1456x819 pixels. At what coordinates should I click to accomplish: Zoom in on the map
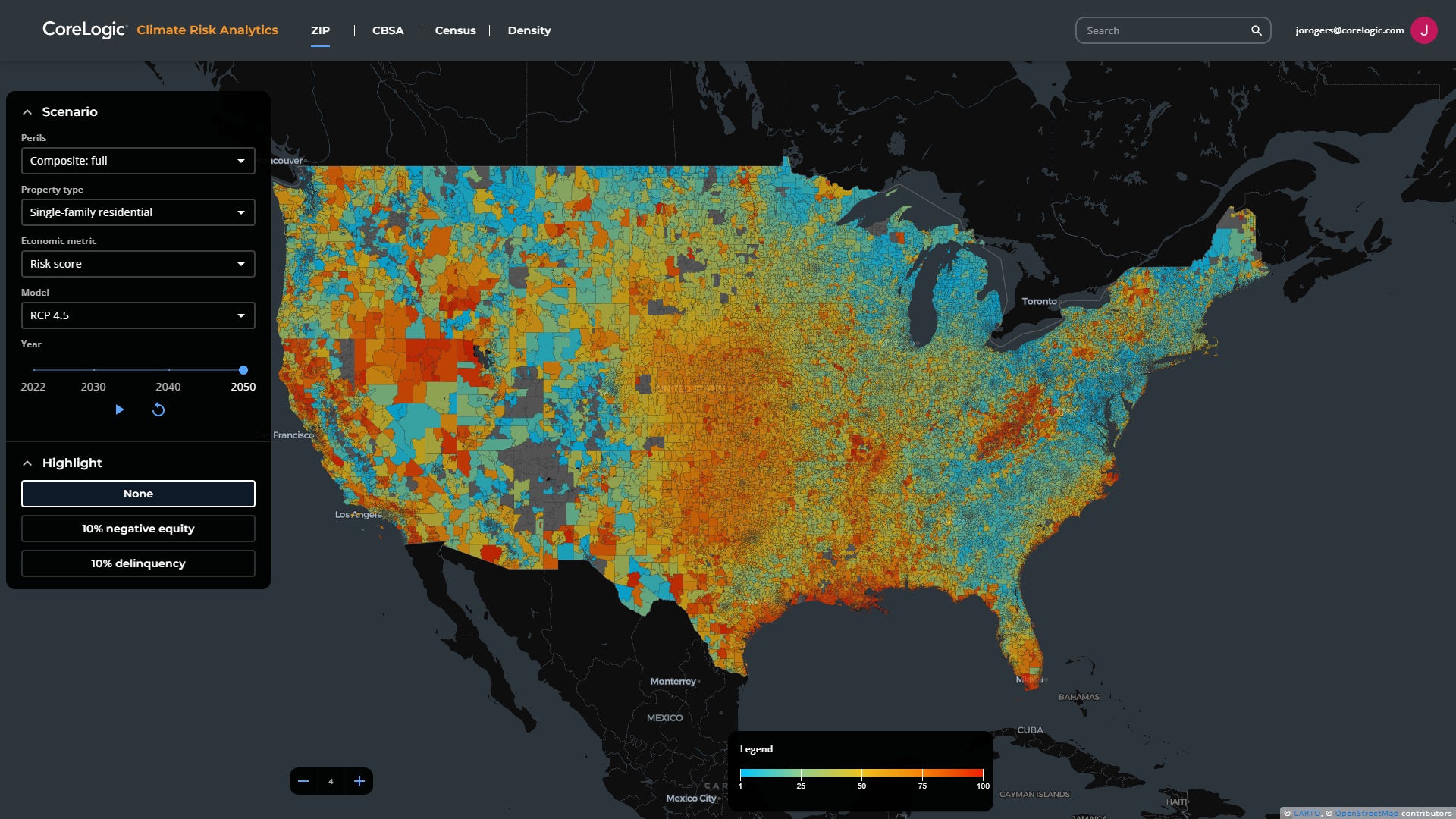pyautogui.click(x=359, y=780)
